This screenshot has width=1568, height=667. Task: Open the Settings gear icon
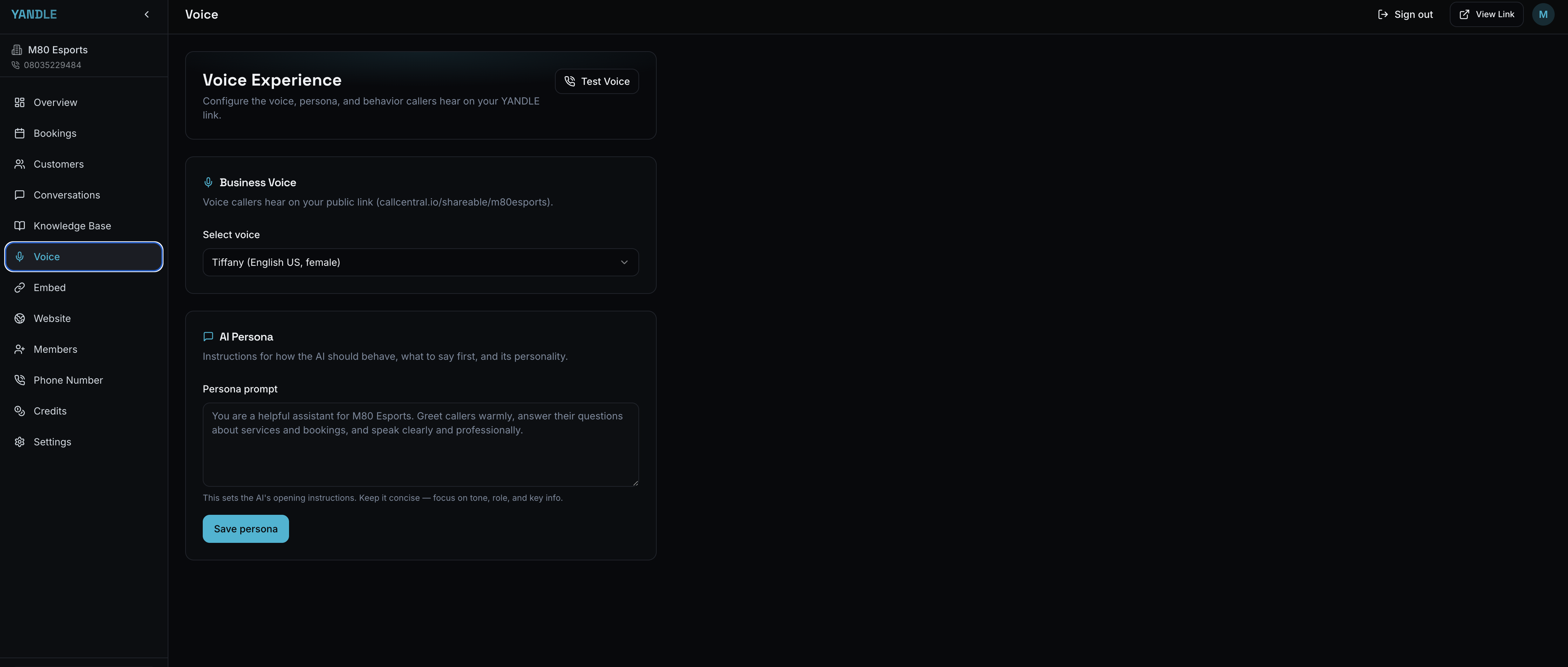coord(20,442)
